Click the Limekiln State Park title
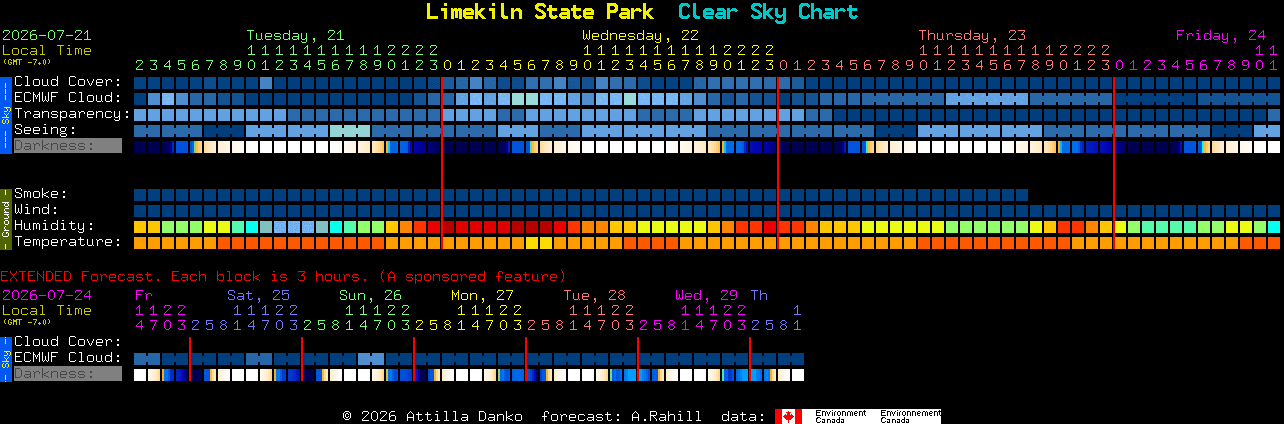The image size is (1284, 424). (539, 12)
